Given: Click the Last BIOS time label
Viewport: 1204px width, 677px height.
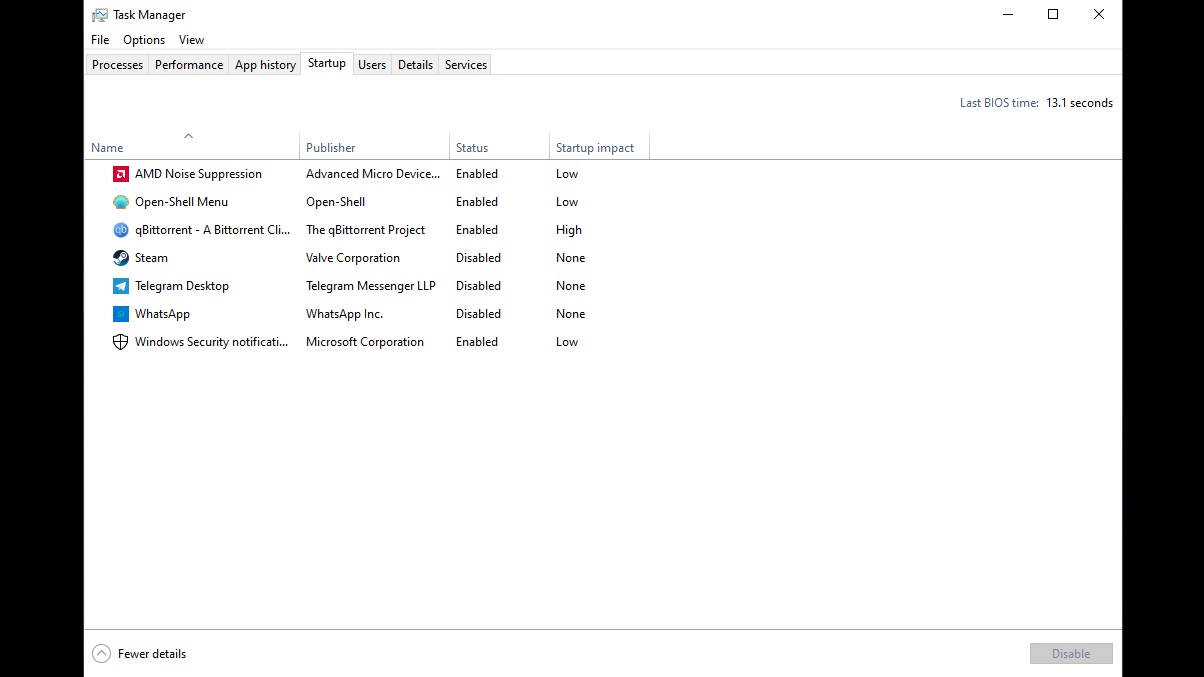Looking at the screenshot, I should click(999, 103).
